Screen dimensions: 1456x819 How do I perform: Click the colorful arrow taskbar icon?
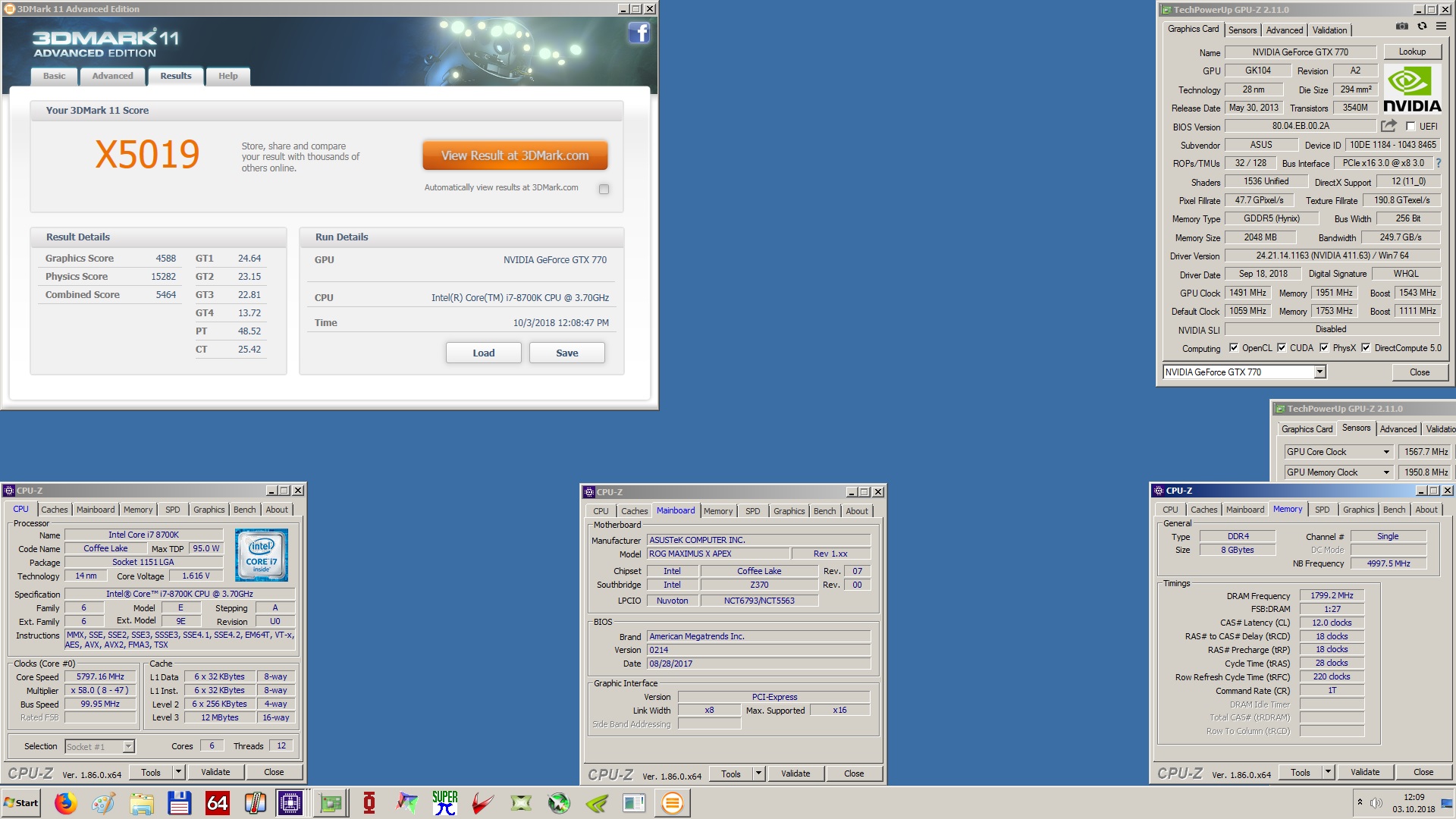tap(407, 803)
